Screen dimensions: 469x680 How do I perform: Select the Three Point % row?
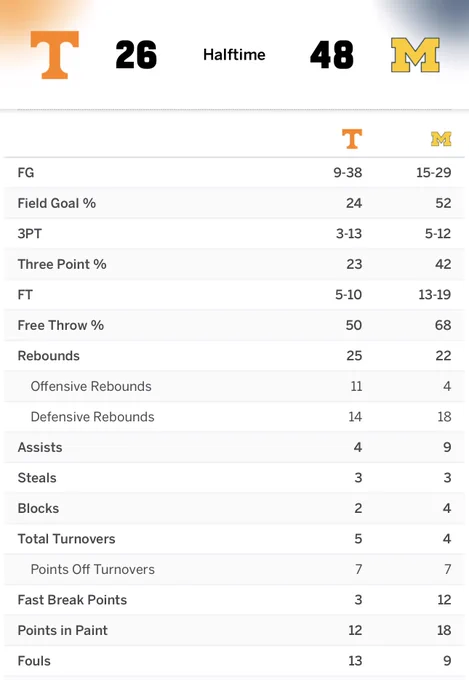pyautogui.click(x=234, y=264)
